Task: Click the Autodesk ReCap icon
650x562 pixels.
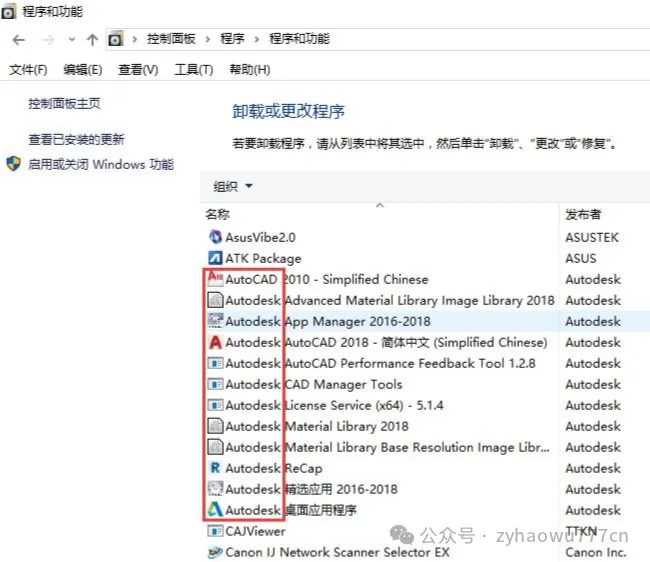Action: [x=215, y=468]
